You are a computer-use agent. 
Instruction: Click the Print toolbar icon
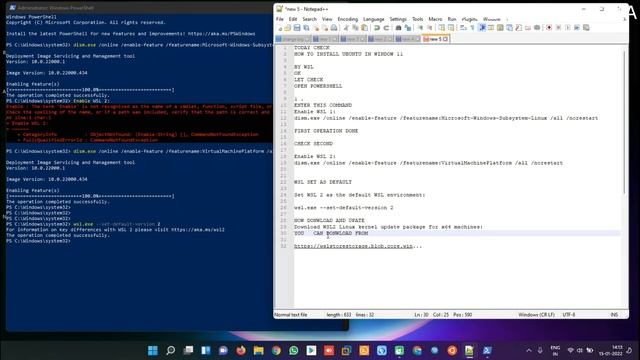click(334, 28)
